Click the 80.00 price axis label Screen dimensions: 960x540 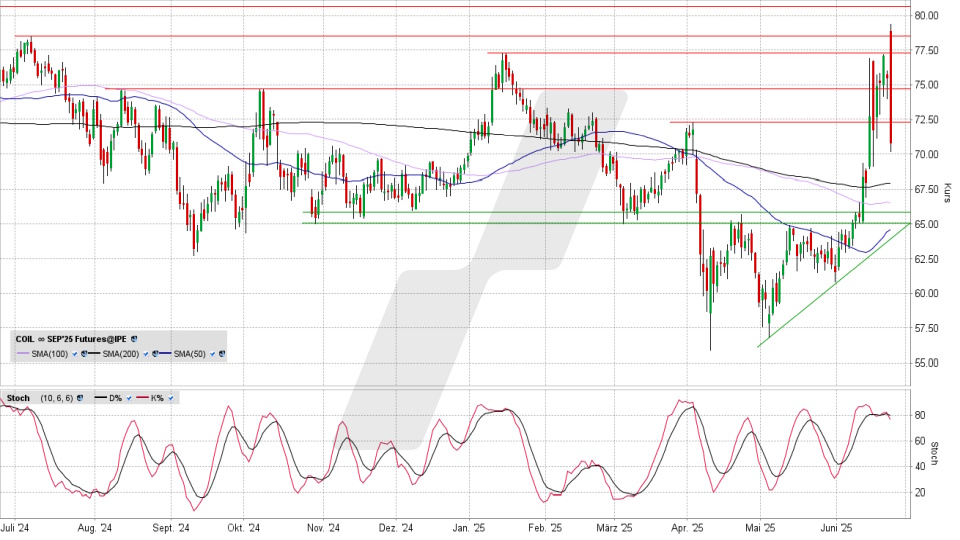926,15
